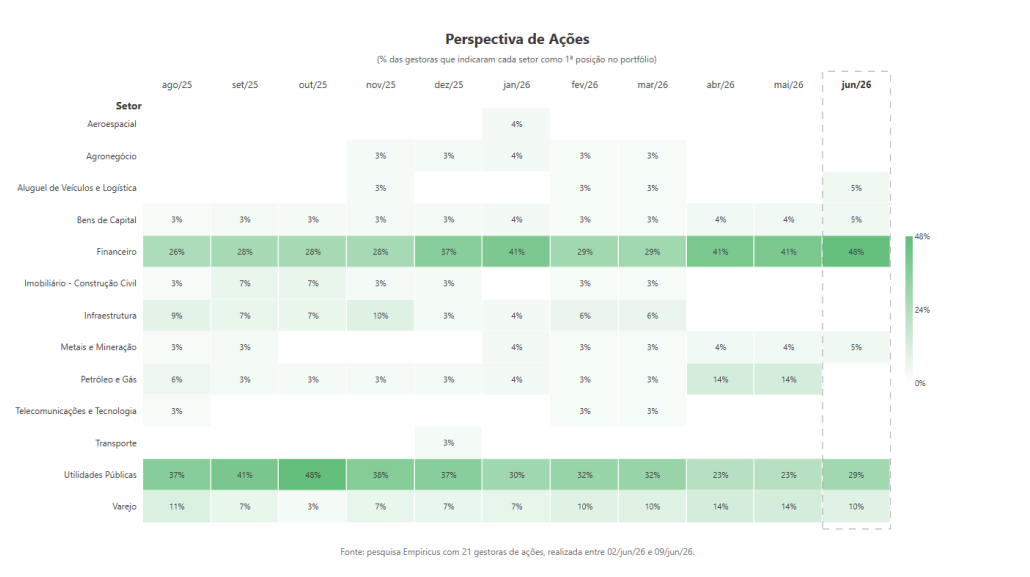Viewport: 1030px width, 577px height.
Task: Click the Infraestrutura nov/25 10% cell
Action: click(380, 315)
